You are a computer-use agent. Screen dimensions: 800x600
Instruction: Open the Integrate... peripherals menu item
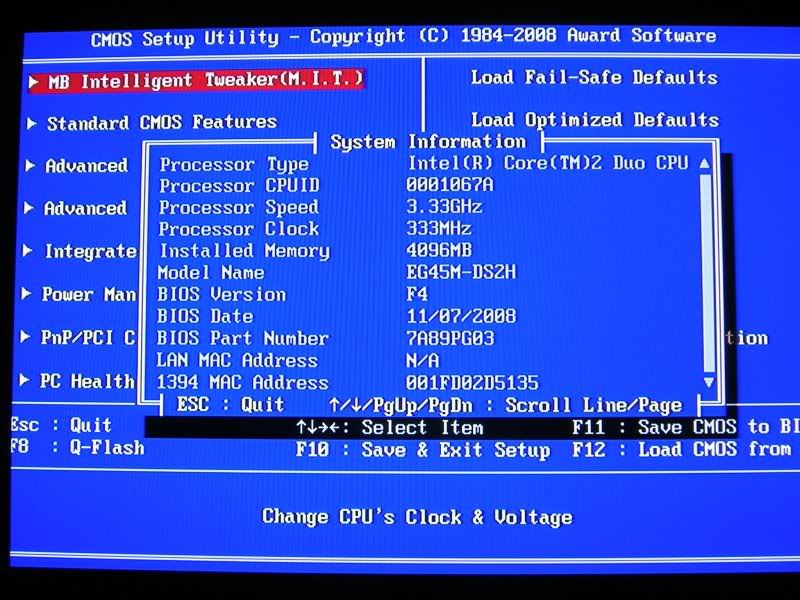tap(90, 251)
